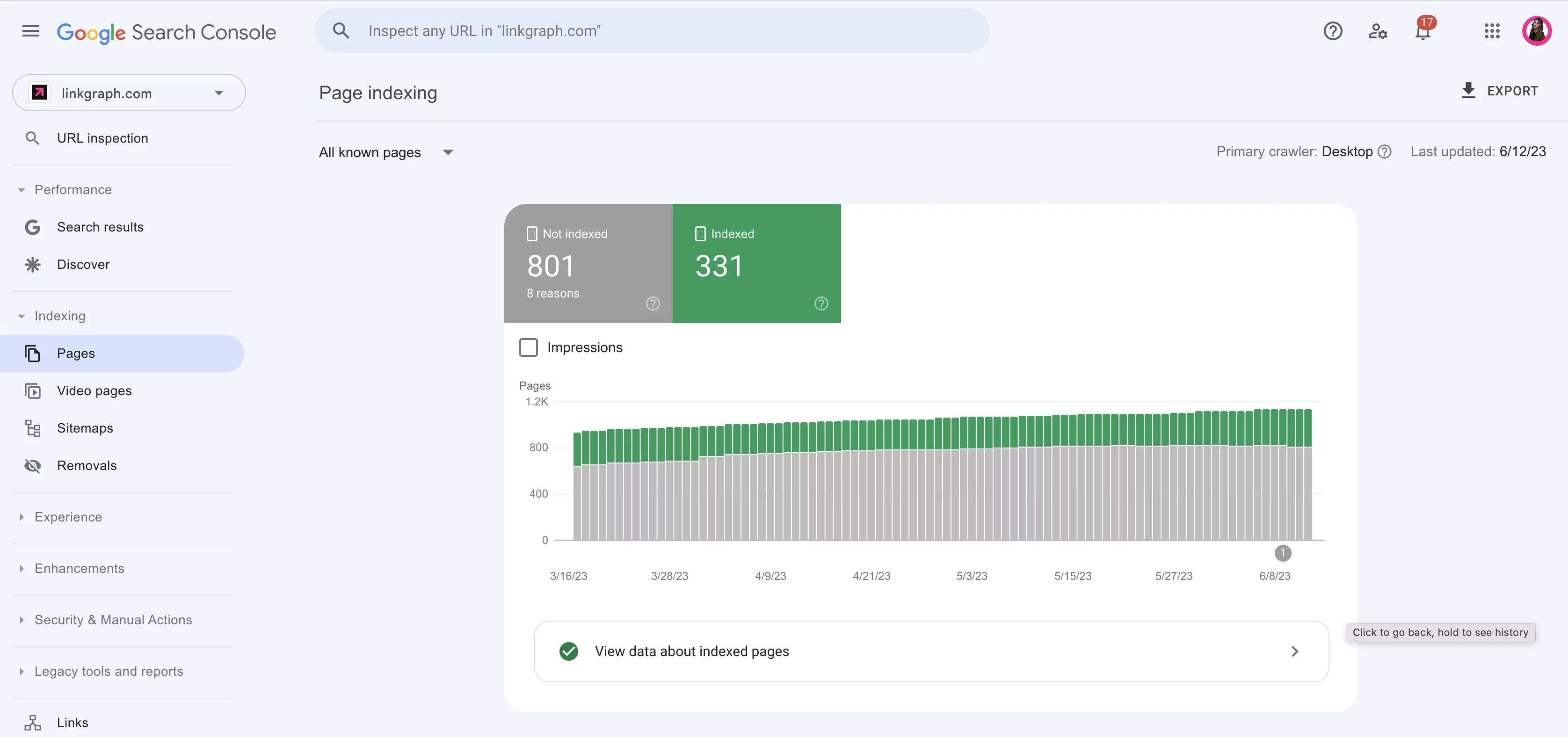Click the help question mark icon
This screenshot has width=1568, height=737.
point(1332,31)
